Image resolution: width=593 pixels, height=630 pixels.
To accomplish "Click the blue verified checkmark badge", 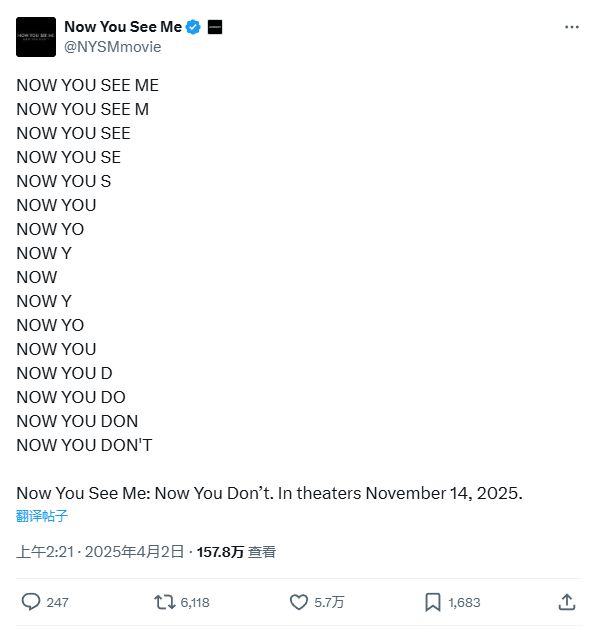I will point(193,27).
